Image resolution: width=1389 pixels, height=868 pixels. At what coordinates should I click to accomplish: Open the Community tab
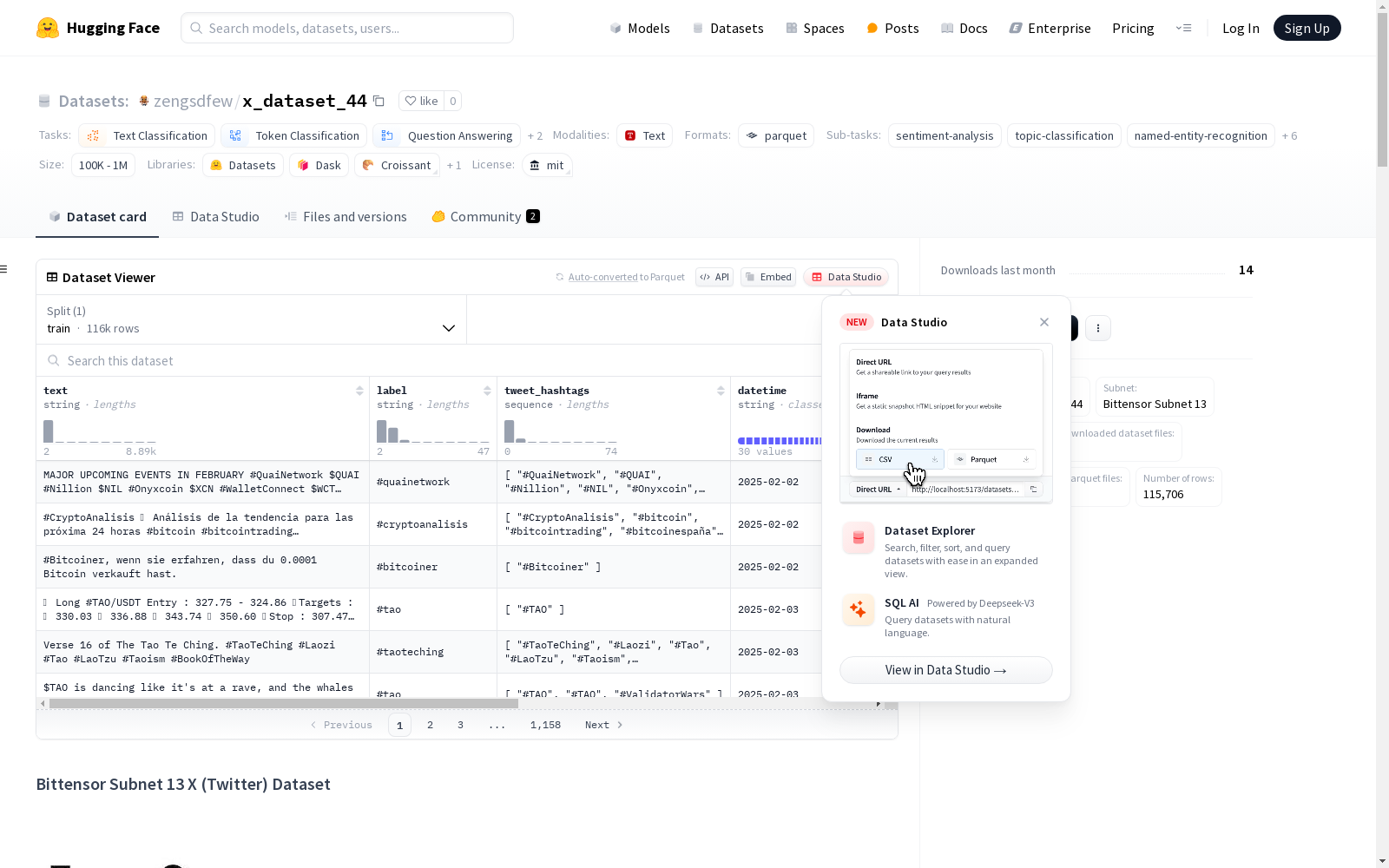(x=486, y=216)
